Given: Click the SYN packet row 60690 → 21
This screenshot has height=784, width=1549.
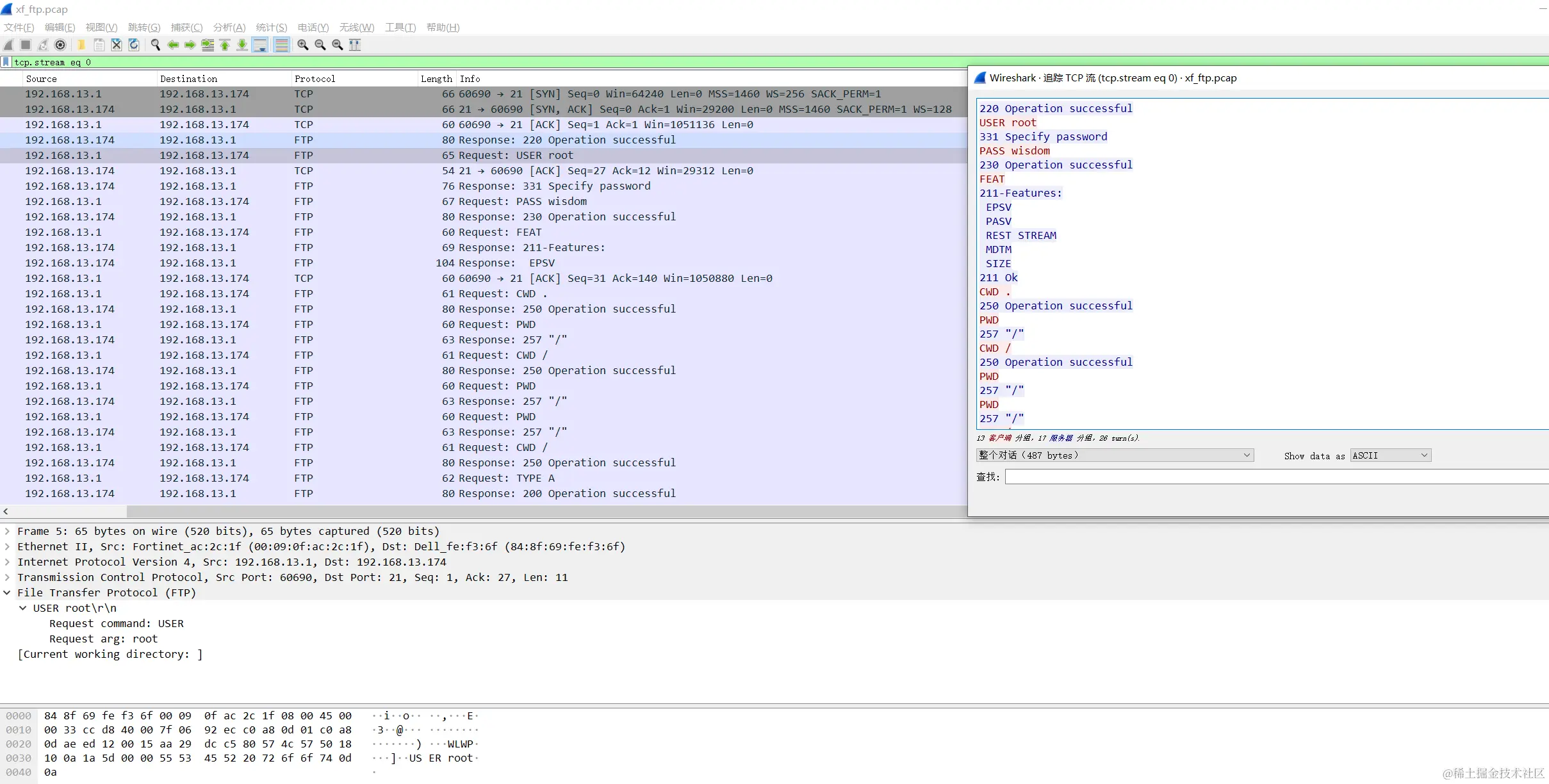Looking at the screenshot, I should [x=484, y=94].
